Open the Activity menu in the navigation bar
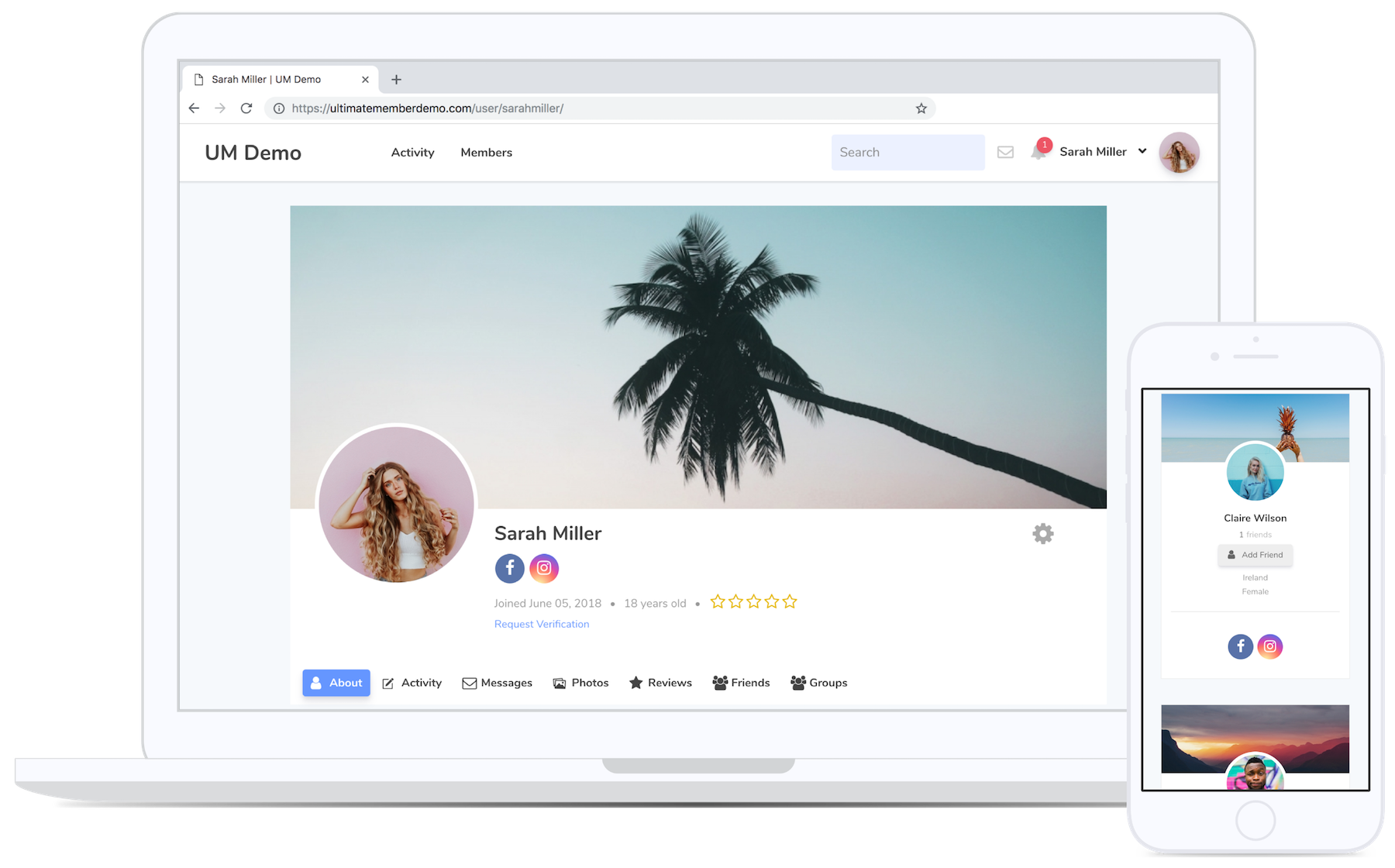Viewport: 1395px width, 868px height. [x=412, y=152]
